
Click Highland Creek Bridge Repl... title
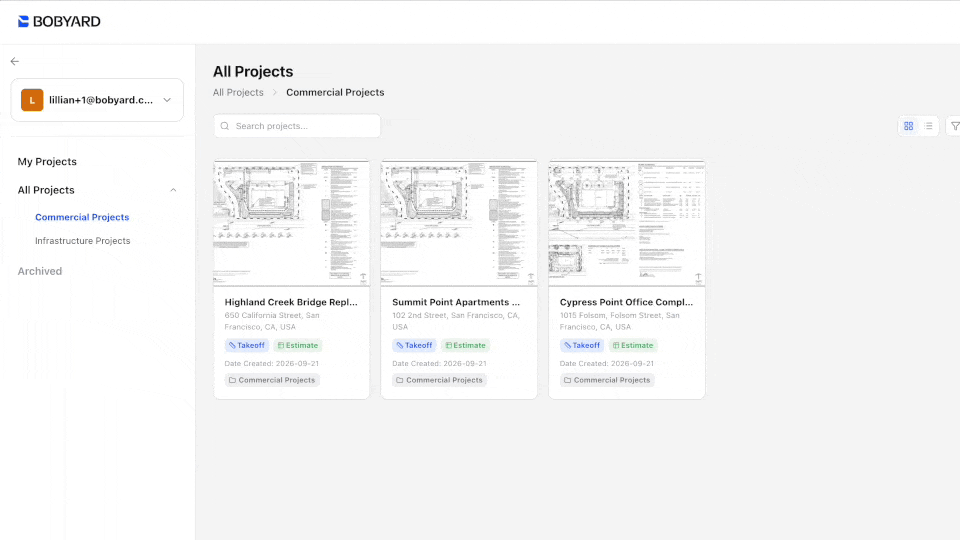pos(291,302)
